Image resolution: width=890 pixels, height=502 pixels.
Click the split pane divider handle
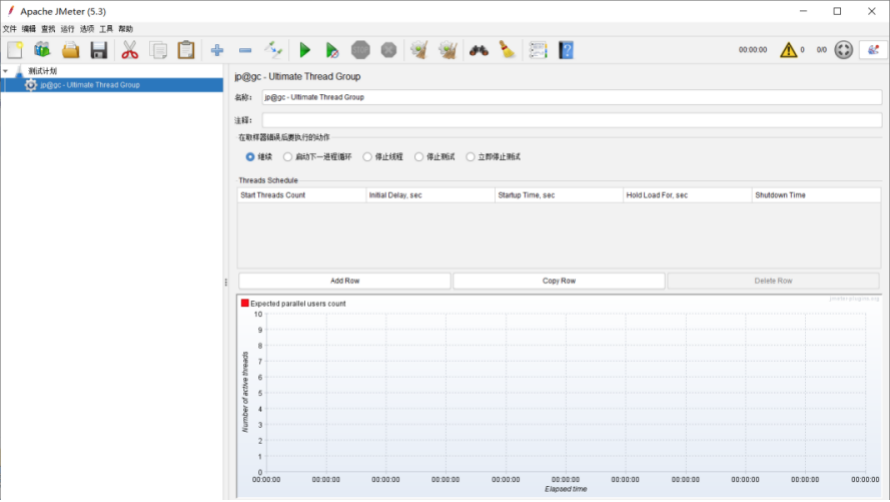[x=226, y=282]
